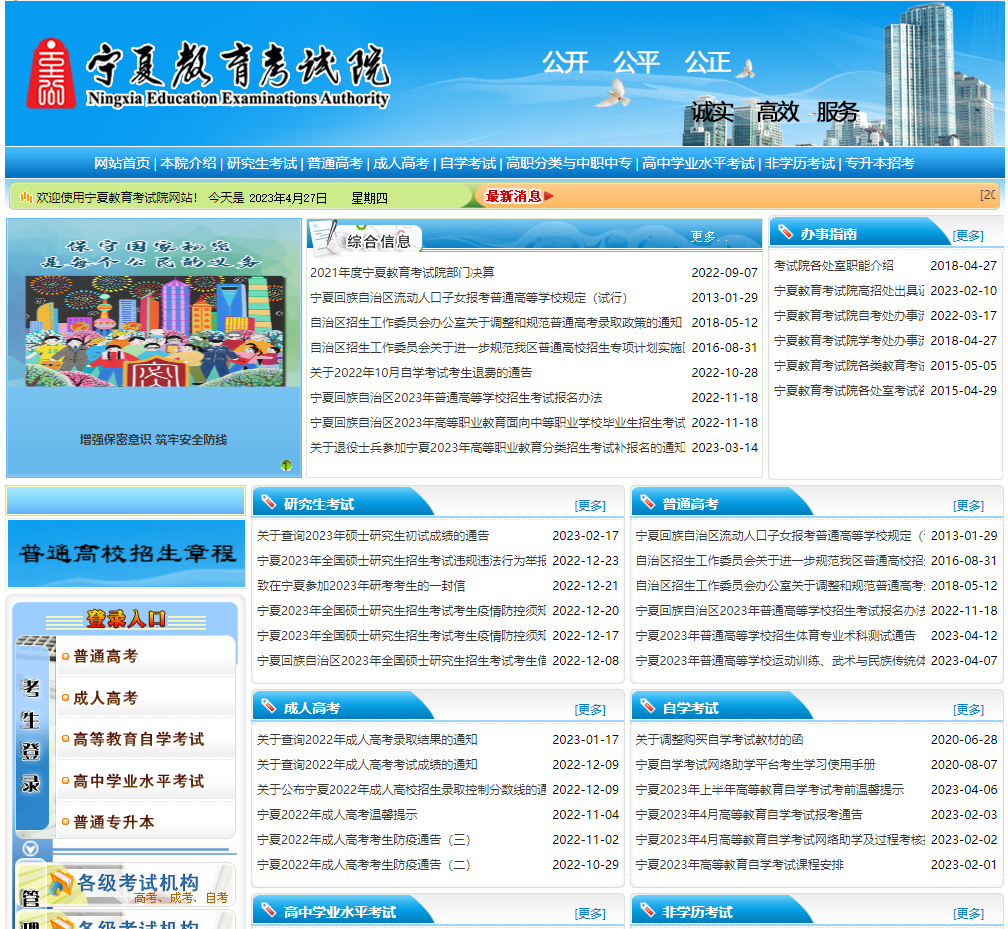Click [更多] next to 自学考试 panel
The image size is (1008, 929).
click(x=968, y=709)
